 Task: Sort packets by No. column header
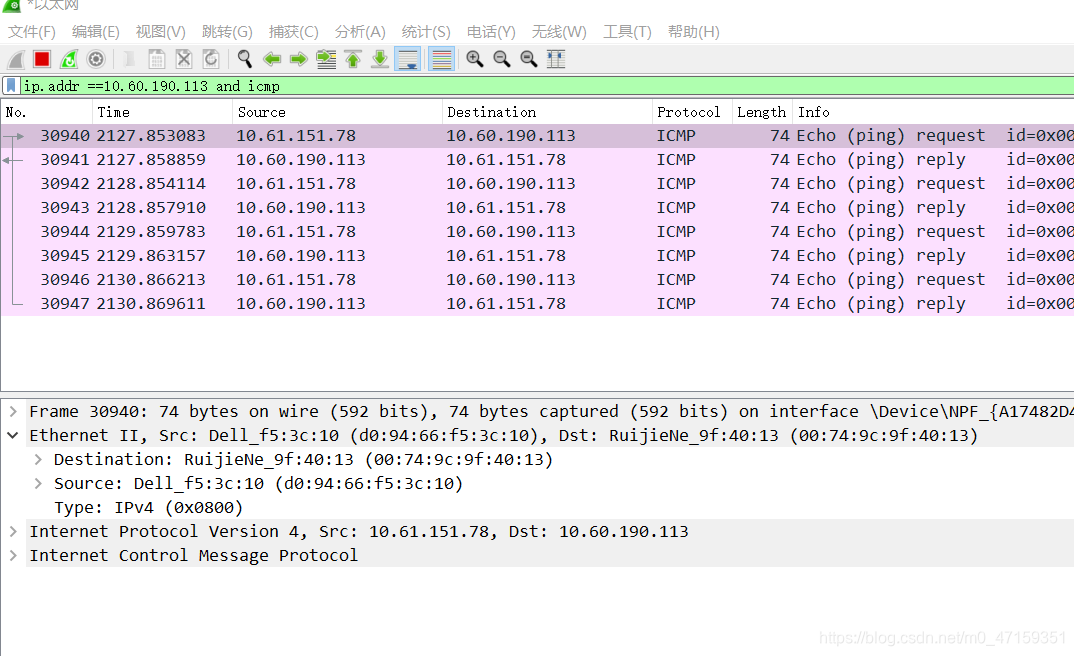pyautogui.click(x=47, y=112)
